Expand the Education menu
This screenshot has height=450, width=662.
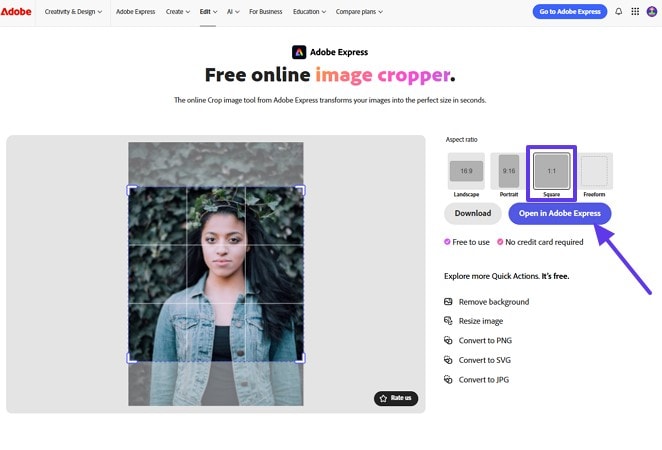(309, 12)
